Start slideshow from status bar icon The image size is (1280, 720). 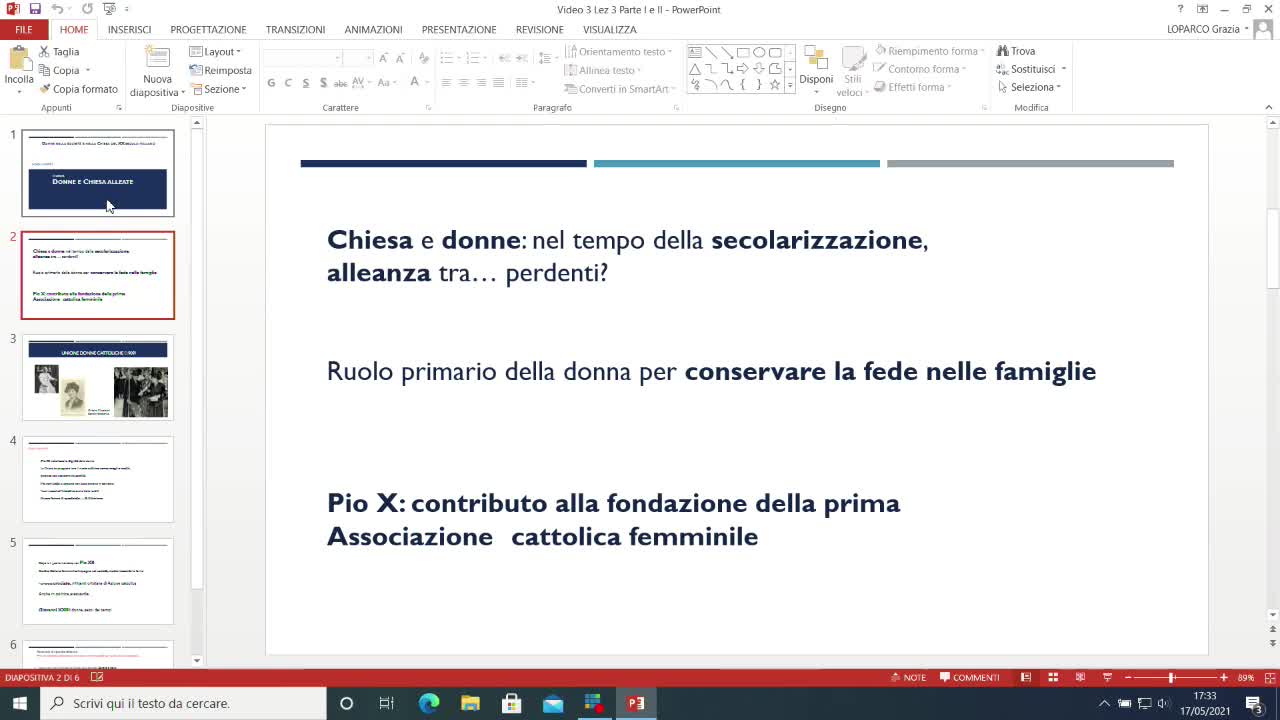[x=1107, y=677]
